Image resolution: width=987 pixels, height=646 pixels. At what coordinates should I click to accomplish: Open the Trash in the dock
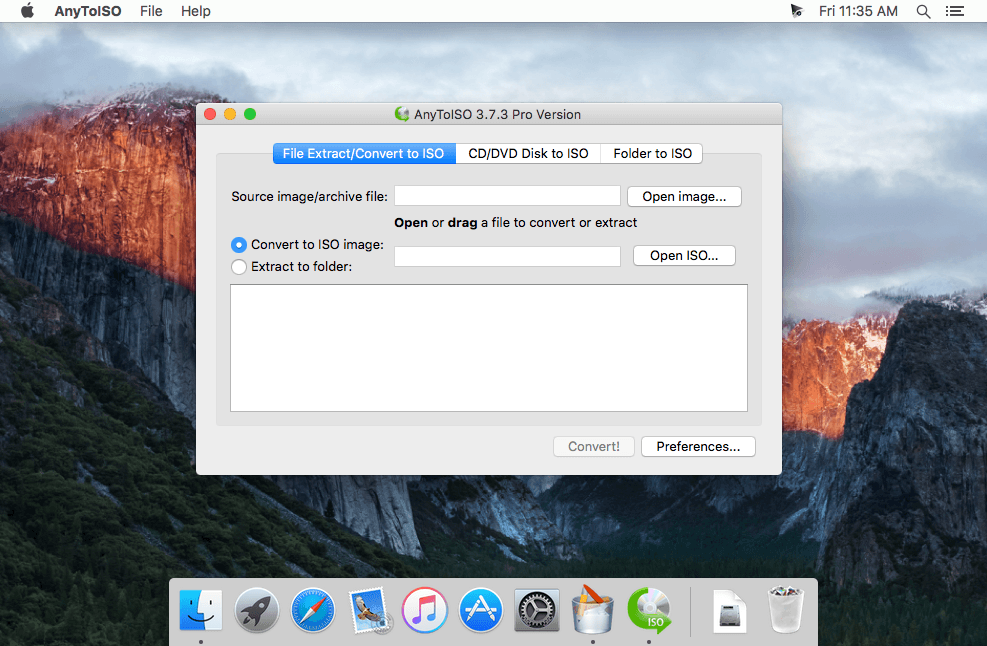786,609
